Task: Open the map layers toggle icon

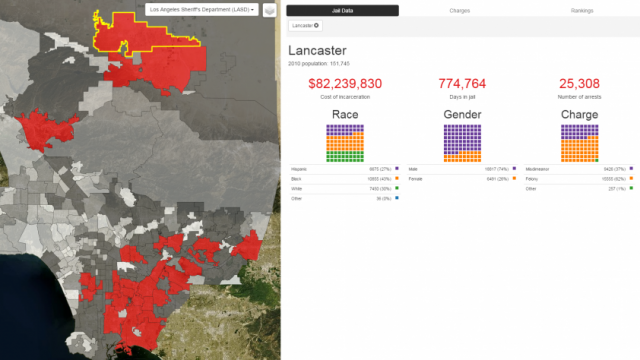Action: click(269, 10)
